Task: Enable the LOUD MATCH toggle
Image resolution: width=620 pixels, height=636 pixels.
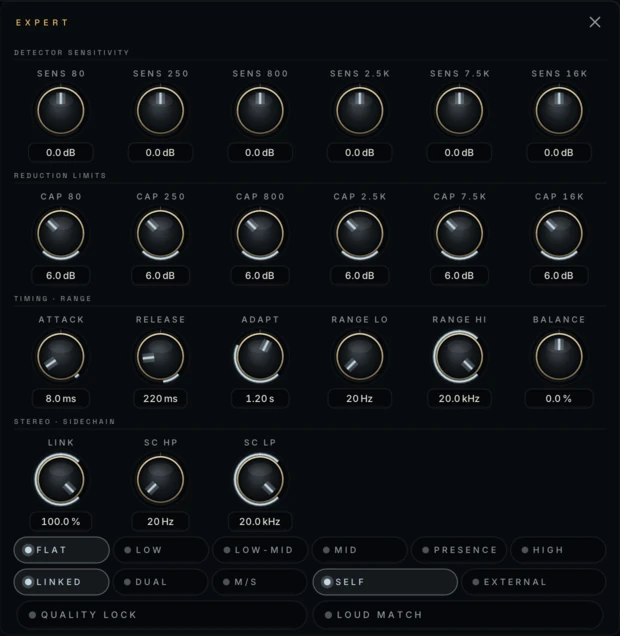Action: [x=458, y=615]
